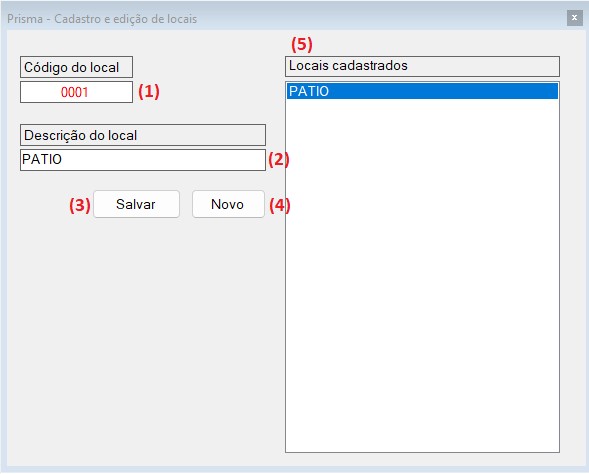The image size is (589, 474).
Task: Click the blue highlight to the right of PATIO
Action: click(443, 91)
